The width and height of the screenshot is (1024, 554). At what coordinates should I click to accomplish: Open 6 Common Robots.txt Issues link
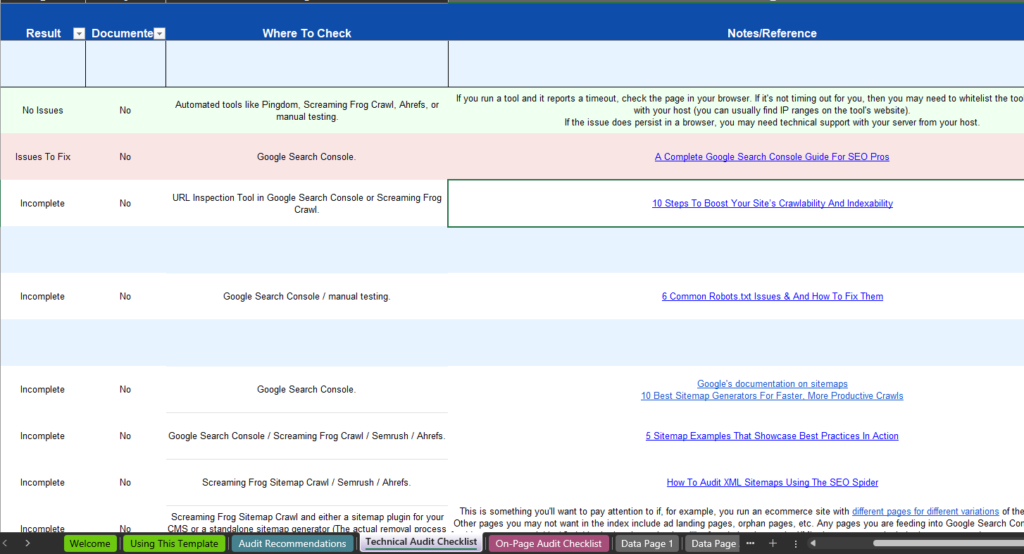point(772,296)
